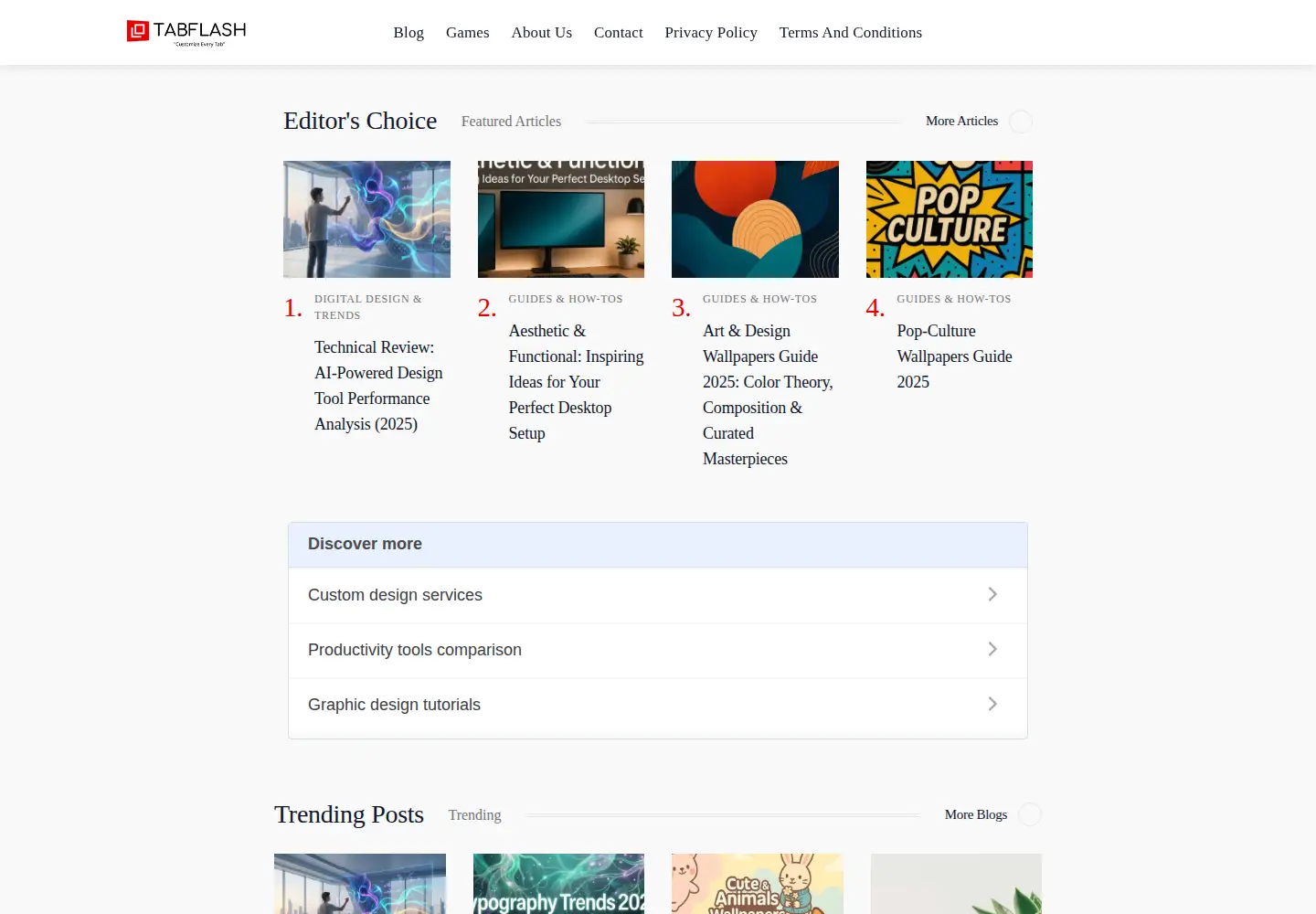Click first Trending Posts AI design thumbnail

coord(360,884)
